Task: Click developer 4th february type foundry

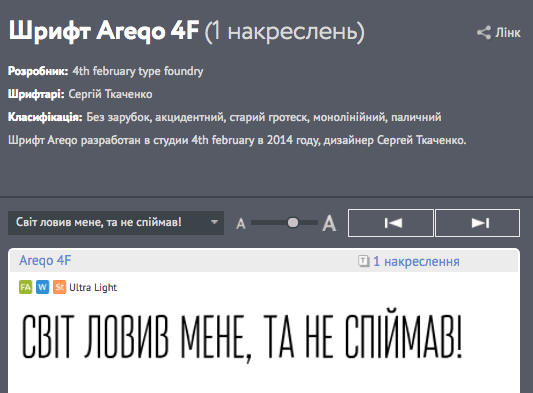Action: click(138, 71)
